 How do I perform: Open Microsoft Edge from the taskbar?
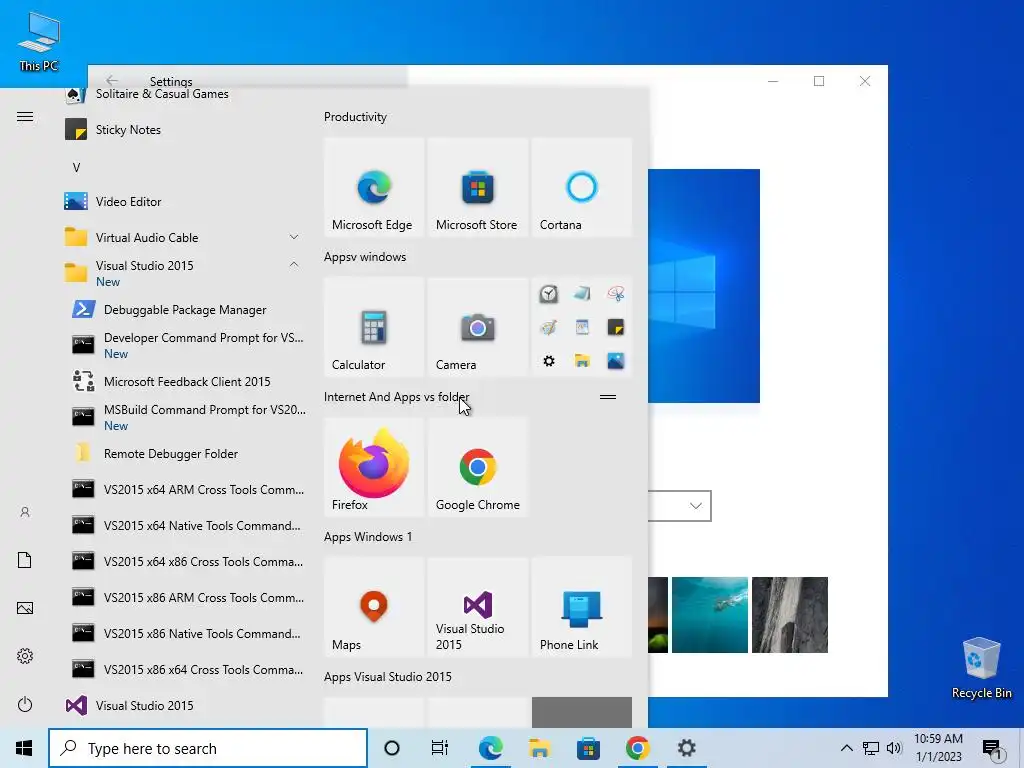pos(490,748)
